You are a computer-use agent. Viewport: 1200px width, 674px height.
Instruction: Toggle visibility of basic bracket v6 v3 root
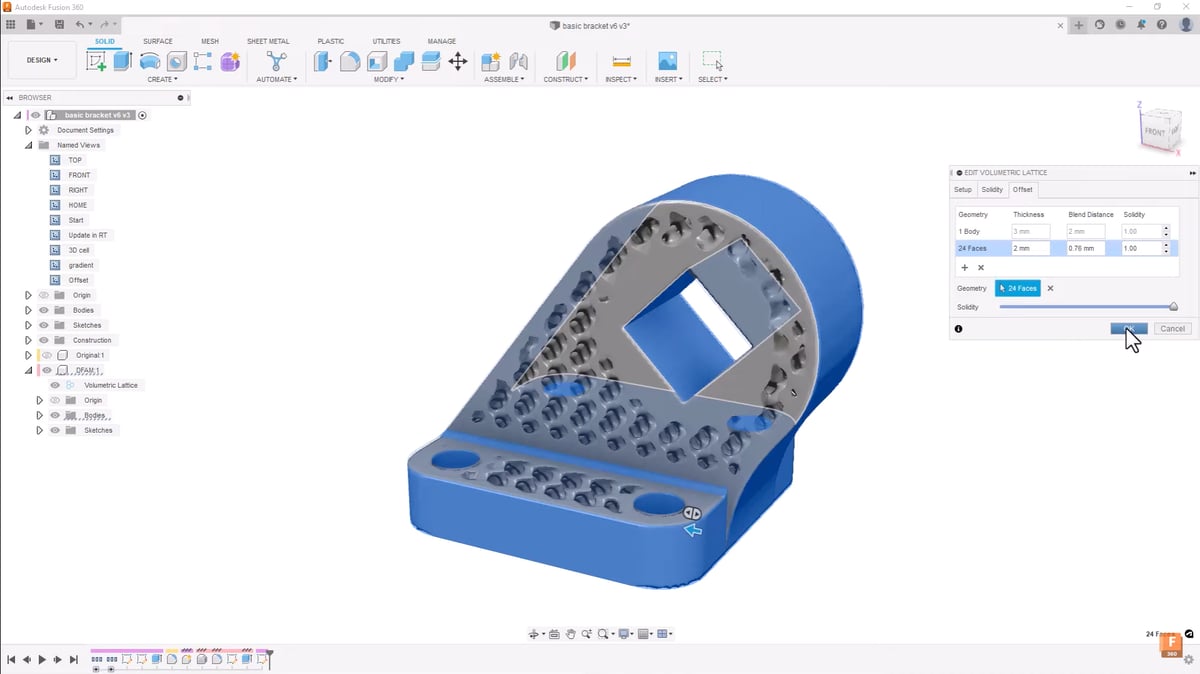click(x=36, y=115)
